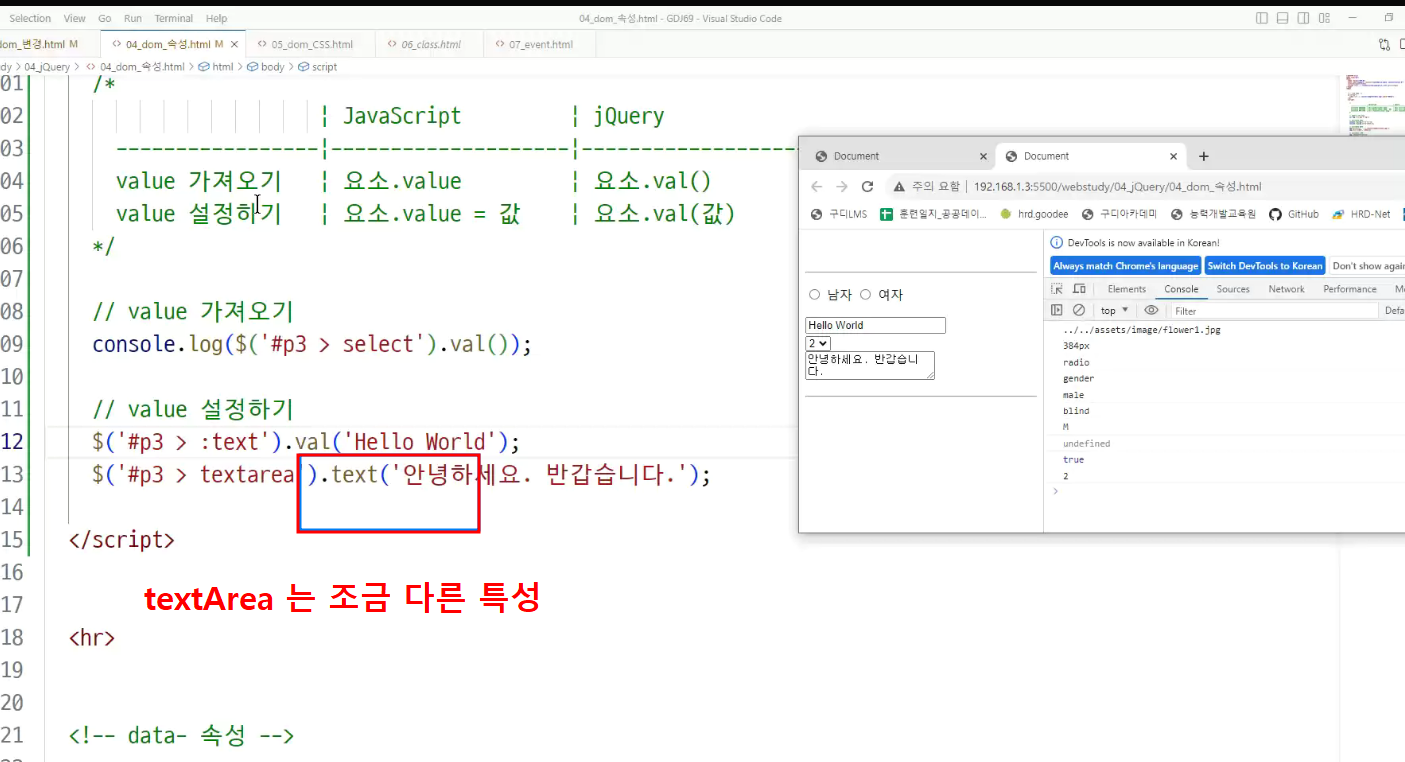This screenshot has width=1405, height=762.
Task: Switch to 05_dom_CSS.html editor tab
Action: click(x=310, y=45)
